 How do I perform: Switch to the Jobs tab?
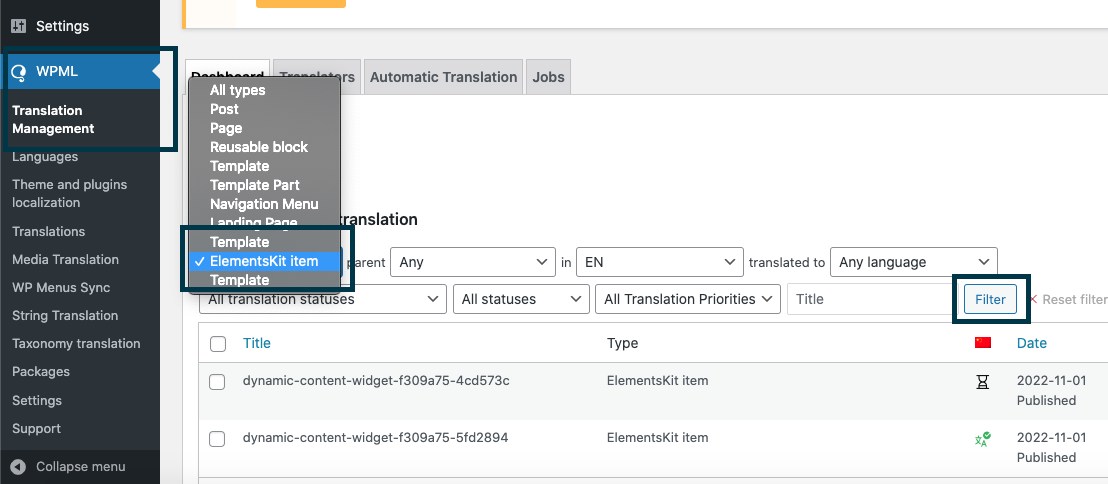pos(548,77)
